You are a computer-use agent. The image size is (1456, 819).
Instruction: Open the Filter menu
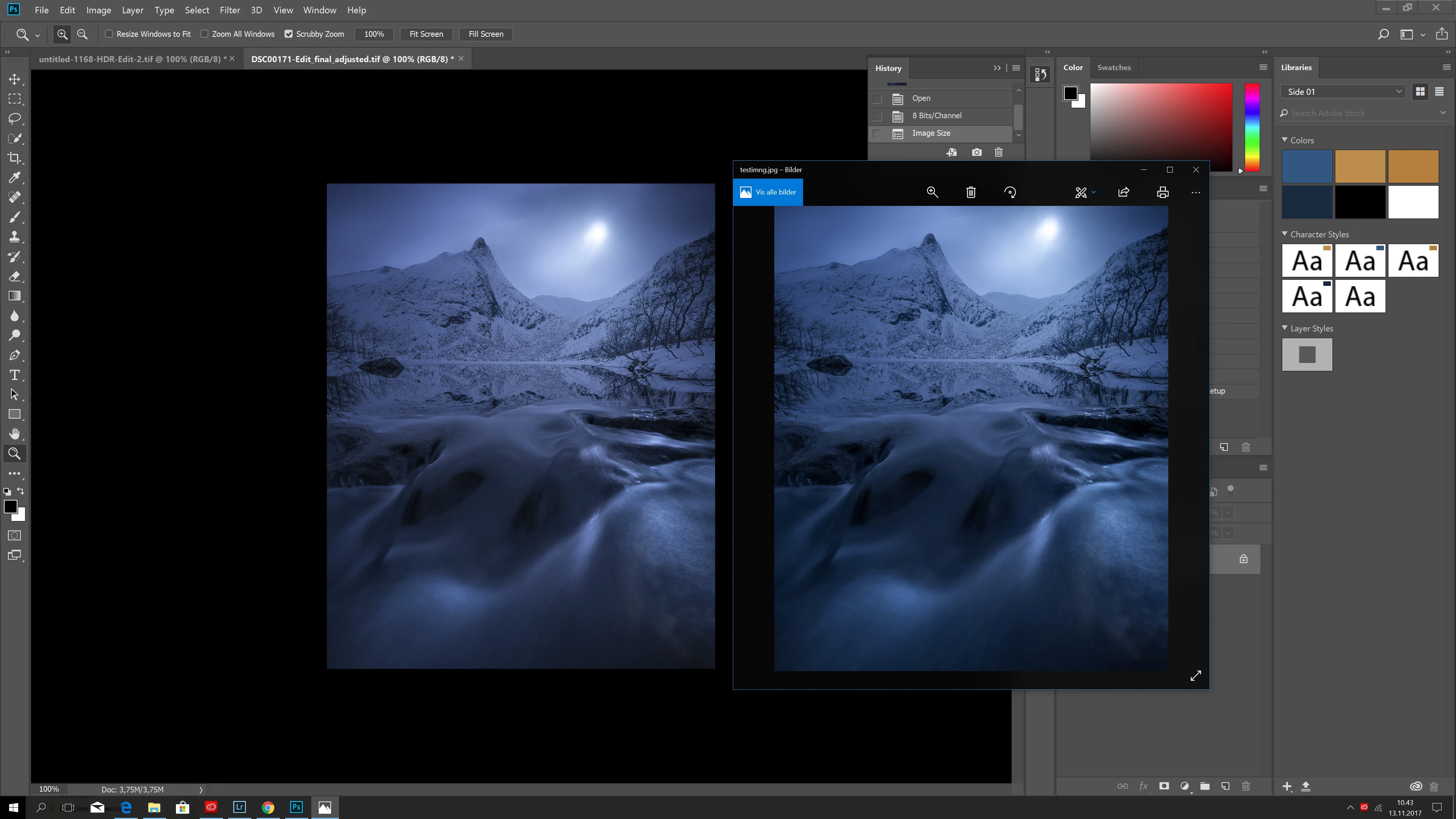click(x=229, y=10)
